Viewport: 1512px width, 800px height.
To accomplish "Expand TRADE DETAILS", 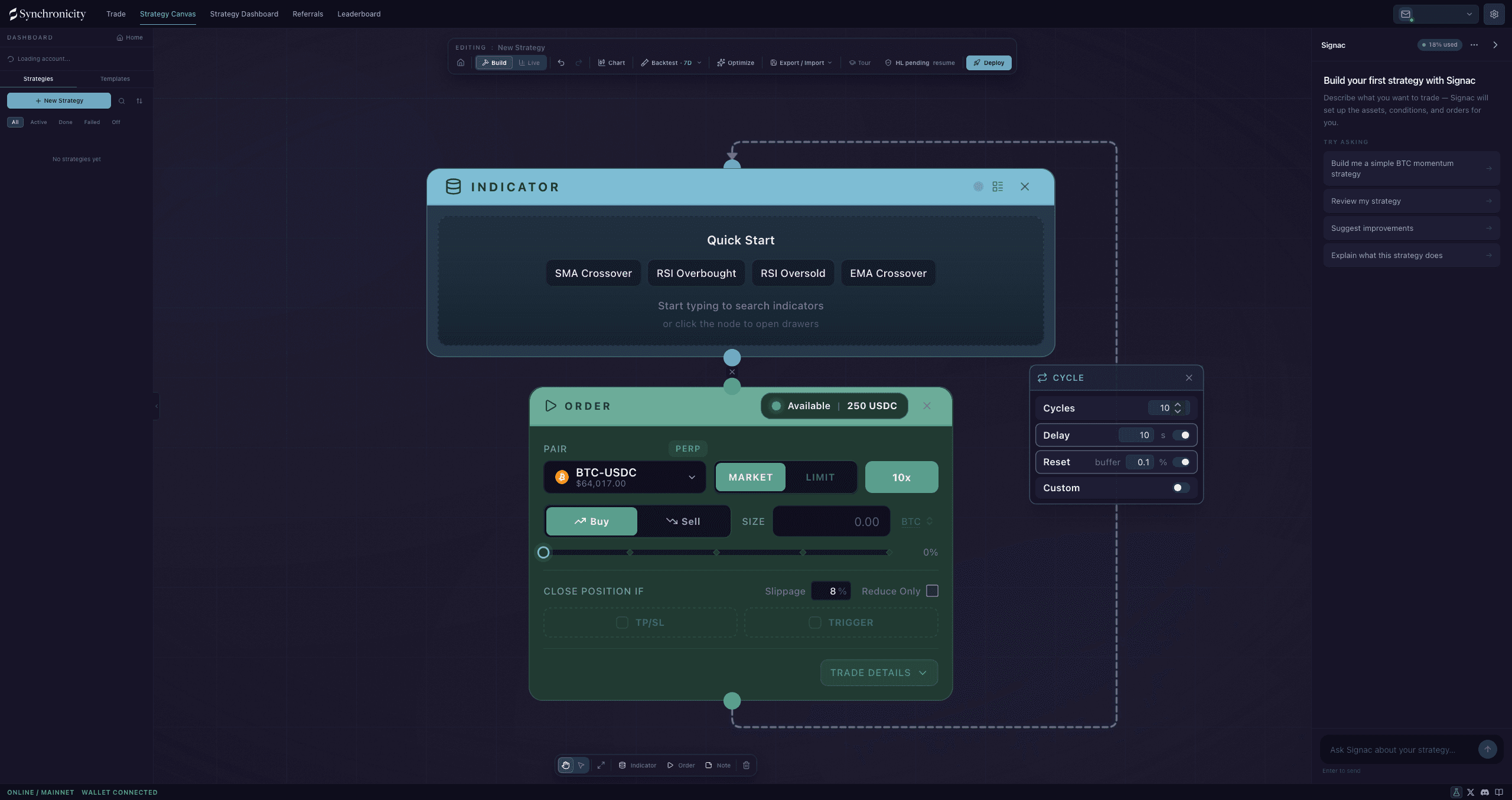I will (879, 672).
